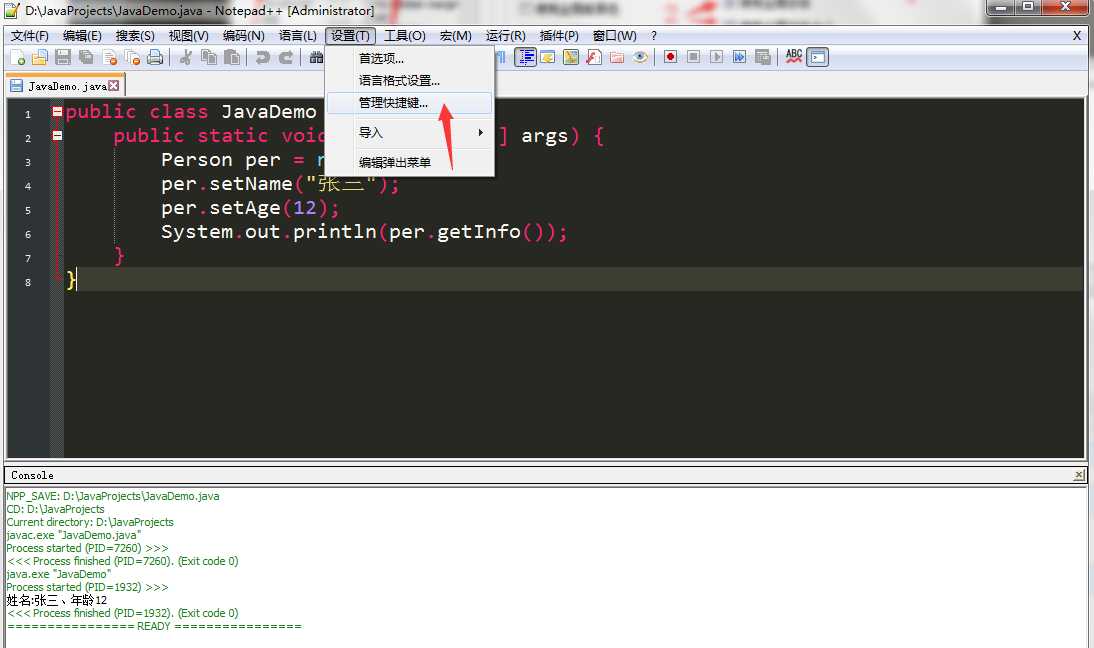Open the 插件(P) menu

tap(559, 36)
